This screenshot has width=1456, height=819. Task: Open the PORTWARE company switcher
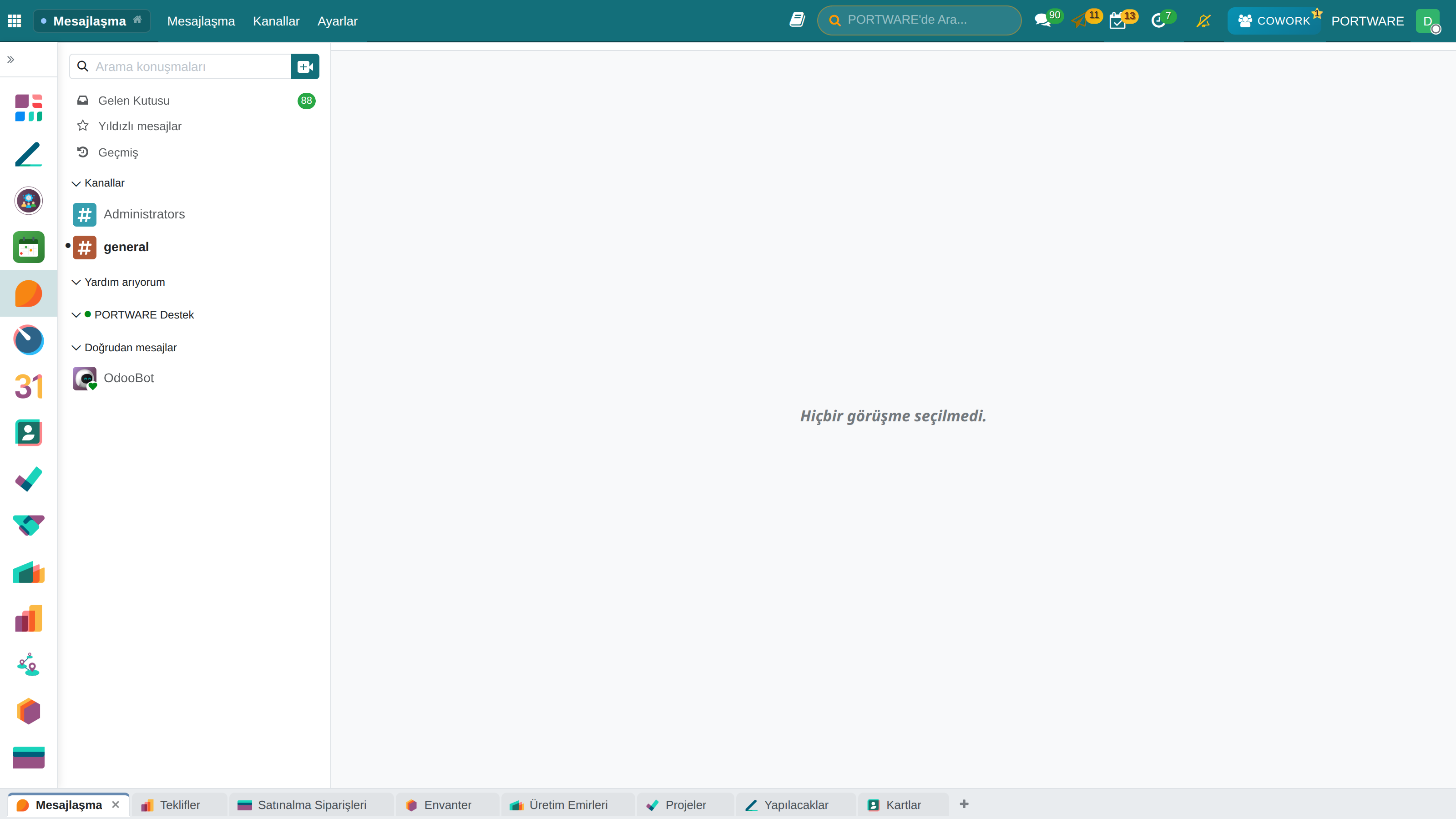click(1367, 21)
